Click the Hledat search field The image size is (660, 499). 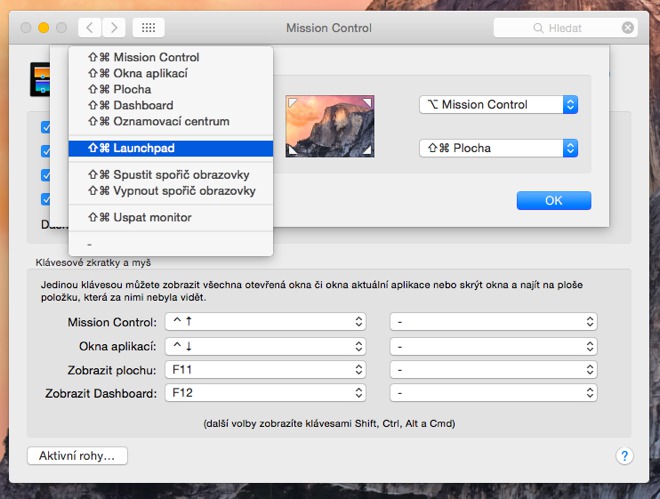coord(565,28)
